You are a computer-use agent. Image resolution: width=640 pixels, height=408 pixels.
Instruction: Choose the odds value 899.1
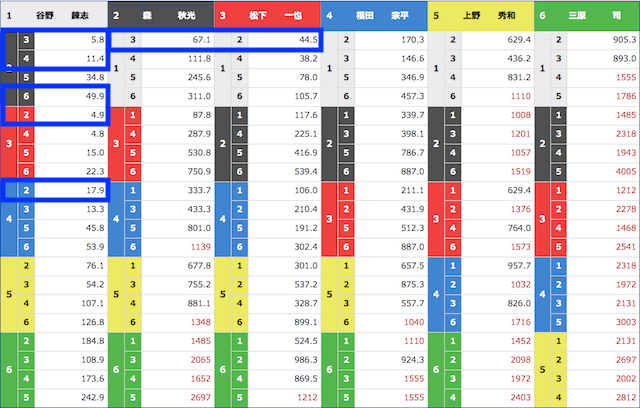(x=306, y=322)
